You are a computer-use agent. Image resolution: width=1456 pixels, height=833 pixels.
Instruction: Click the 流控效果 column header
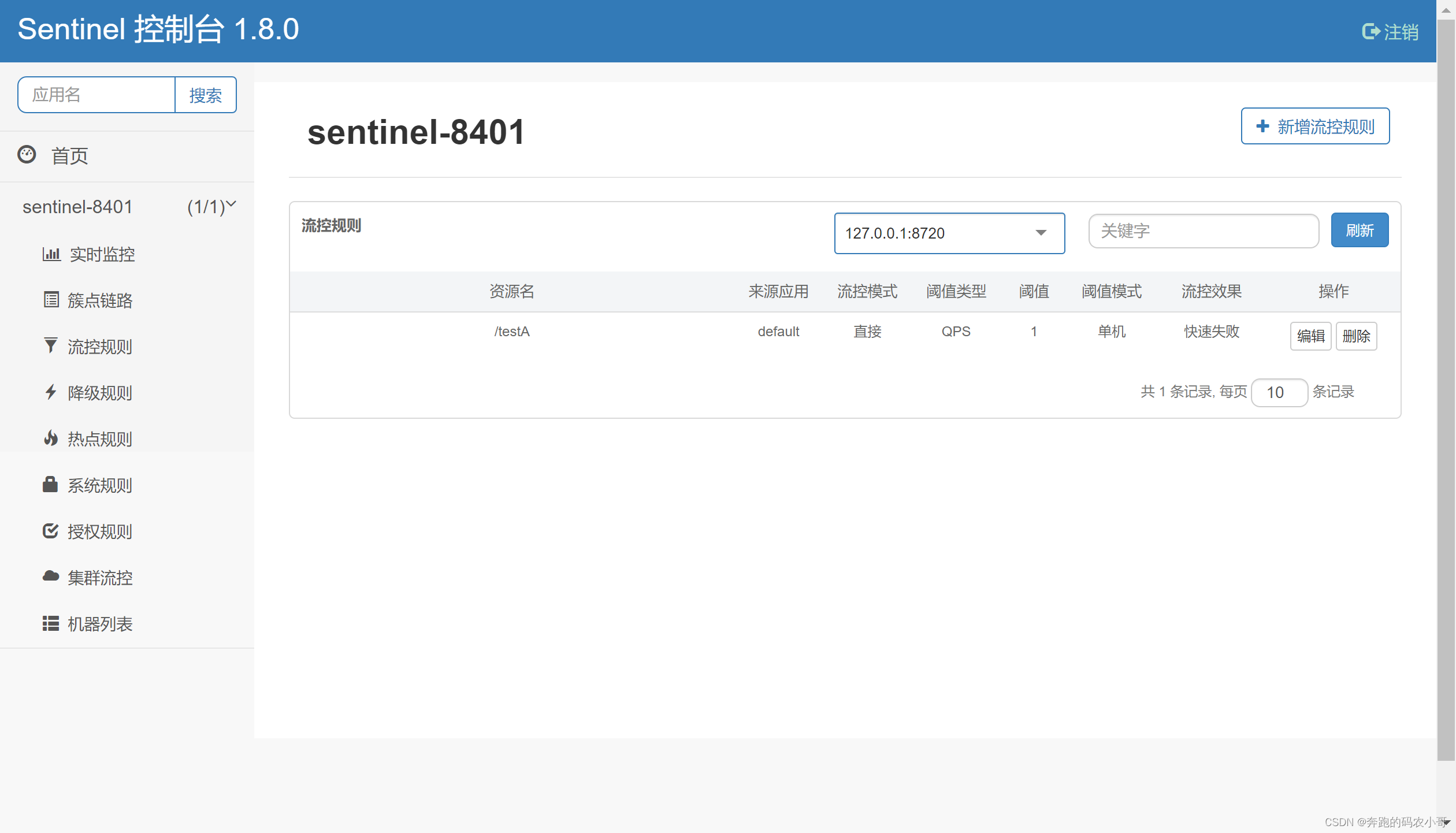click(x=1212, y=291)
